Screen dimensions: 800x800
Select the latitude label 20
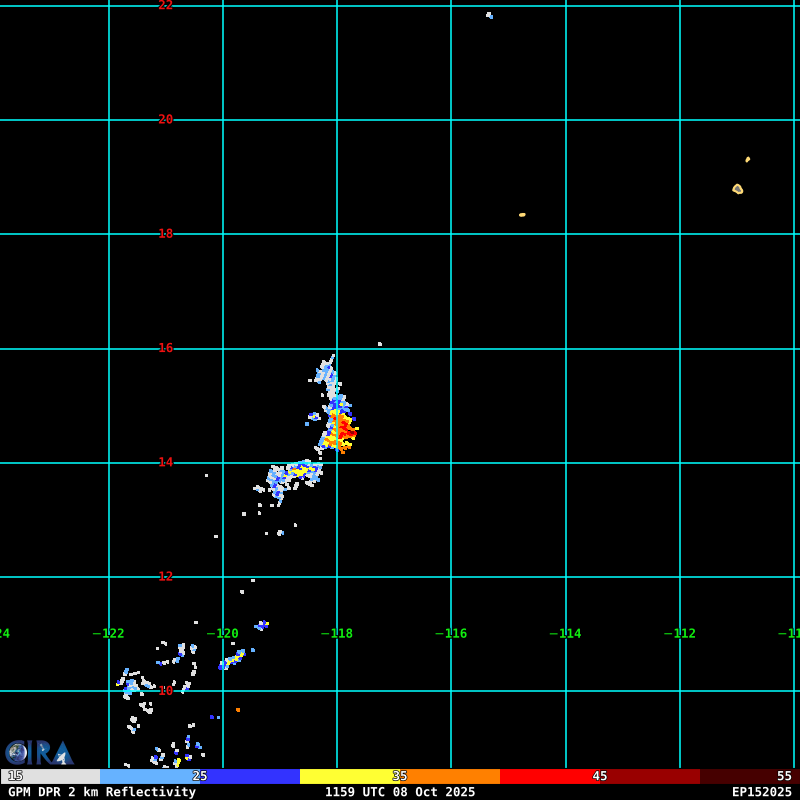(x=165, y=119)
